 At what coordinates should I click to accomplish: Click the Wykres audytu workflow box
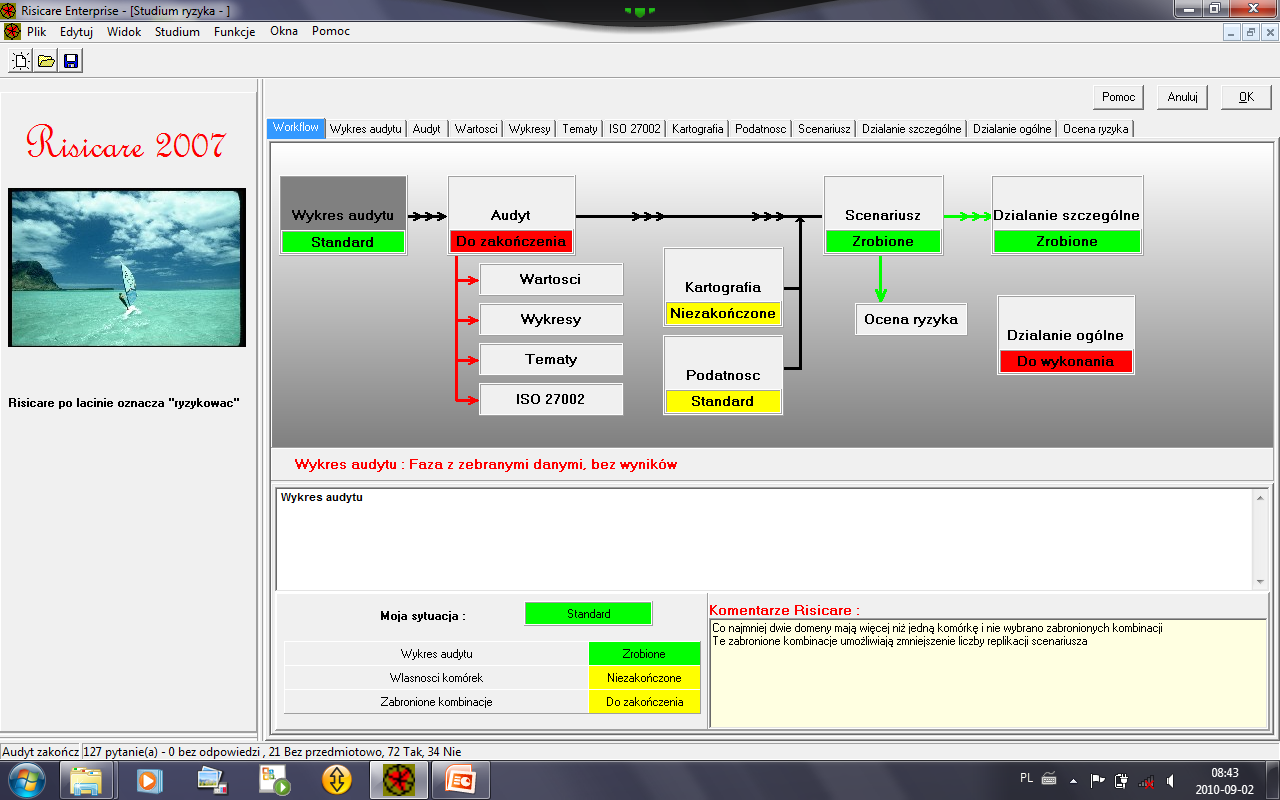(x=343, y=215)
